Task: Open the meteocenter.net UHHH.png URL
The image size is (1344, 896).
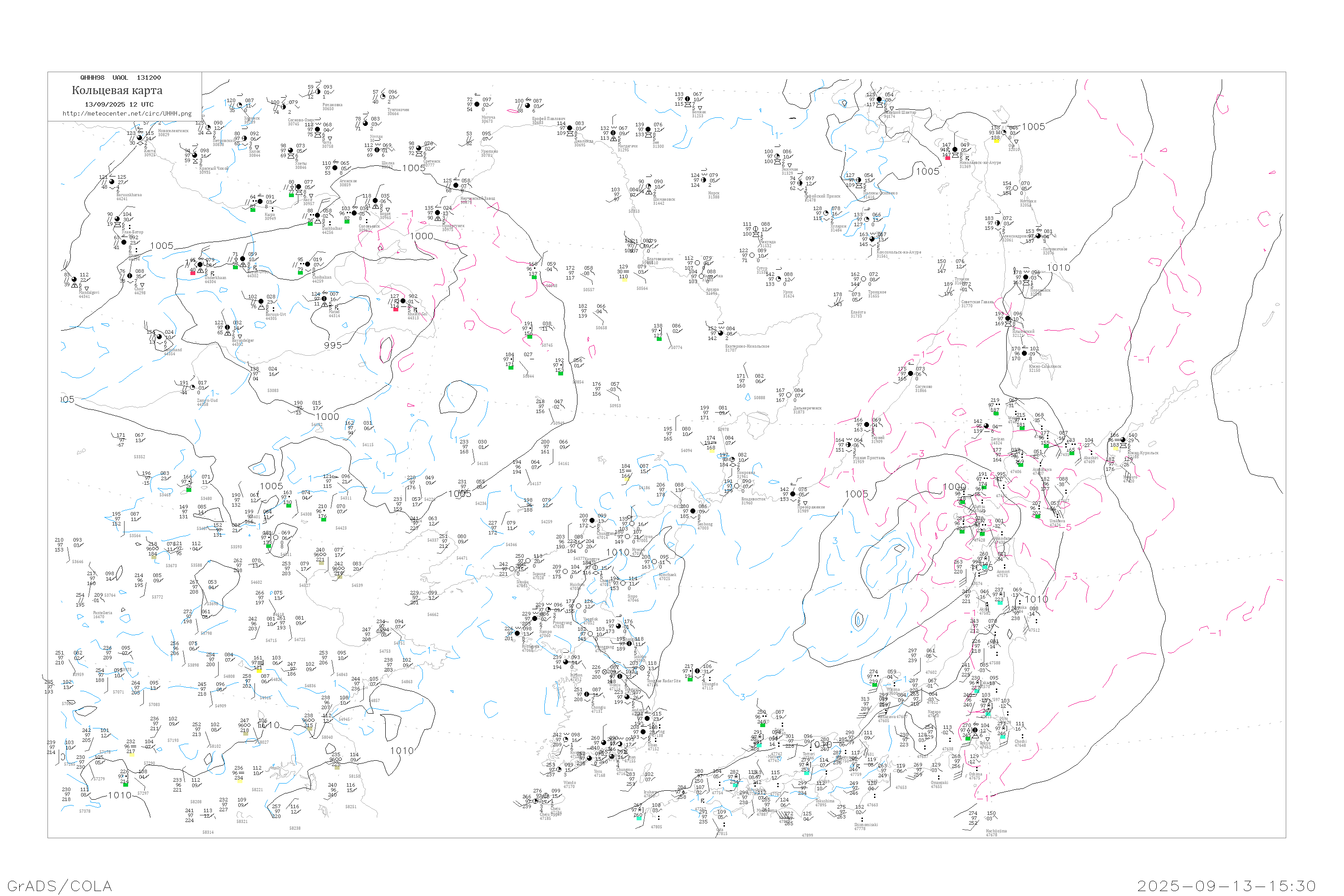Action: [x=127, y=114]
